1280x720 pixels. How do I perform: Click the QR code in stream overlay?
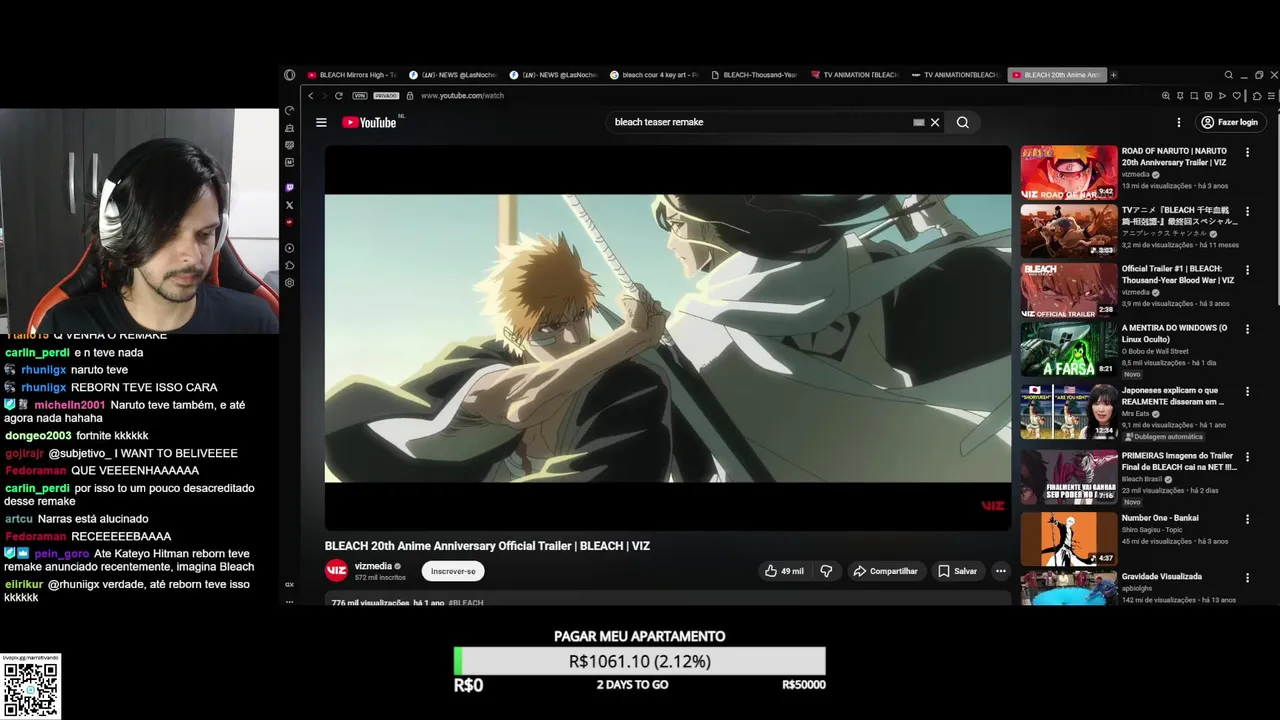pyautogui.click(x=31, y=690)
